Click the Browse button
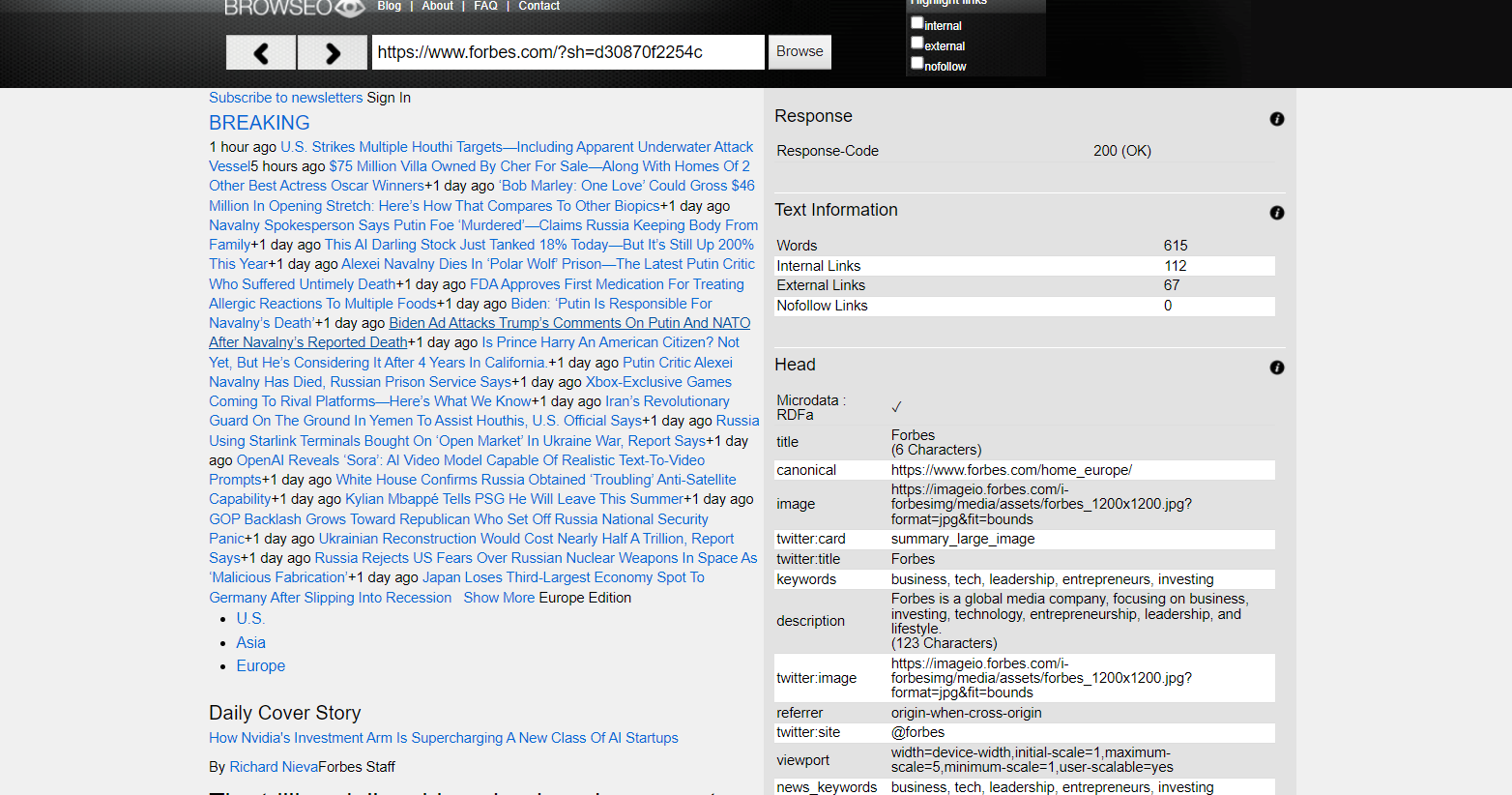Viewport: 1512px width, 795px height. click(800, 52)
